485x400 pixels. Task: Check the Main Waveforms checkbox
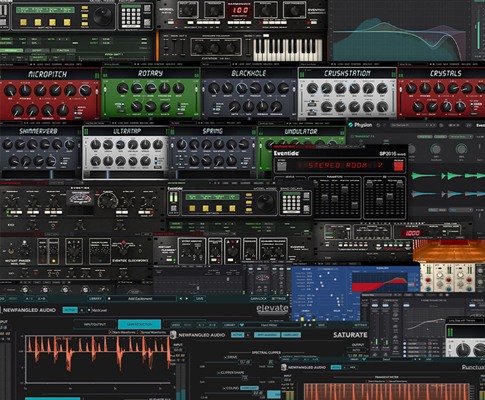point(110,332)
